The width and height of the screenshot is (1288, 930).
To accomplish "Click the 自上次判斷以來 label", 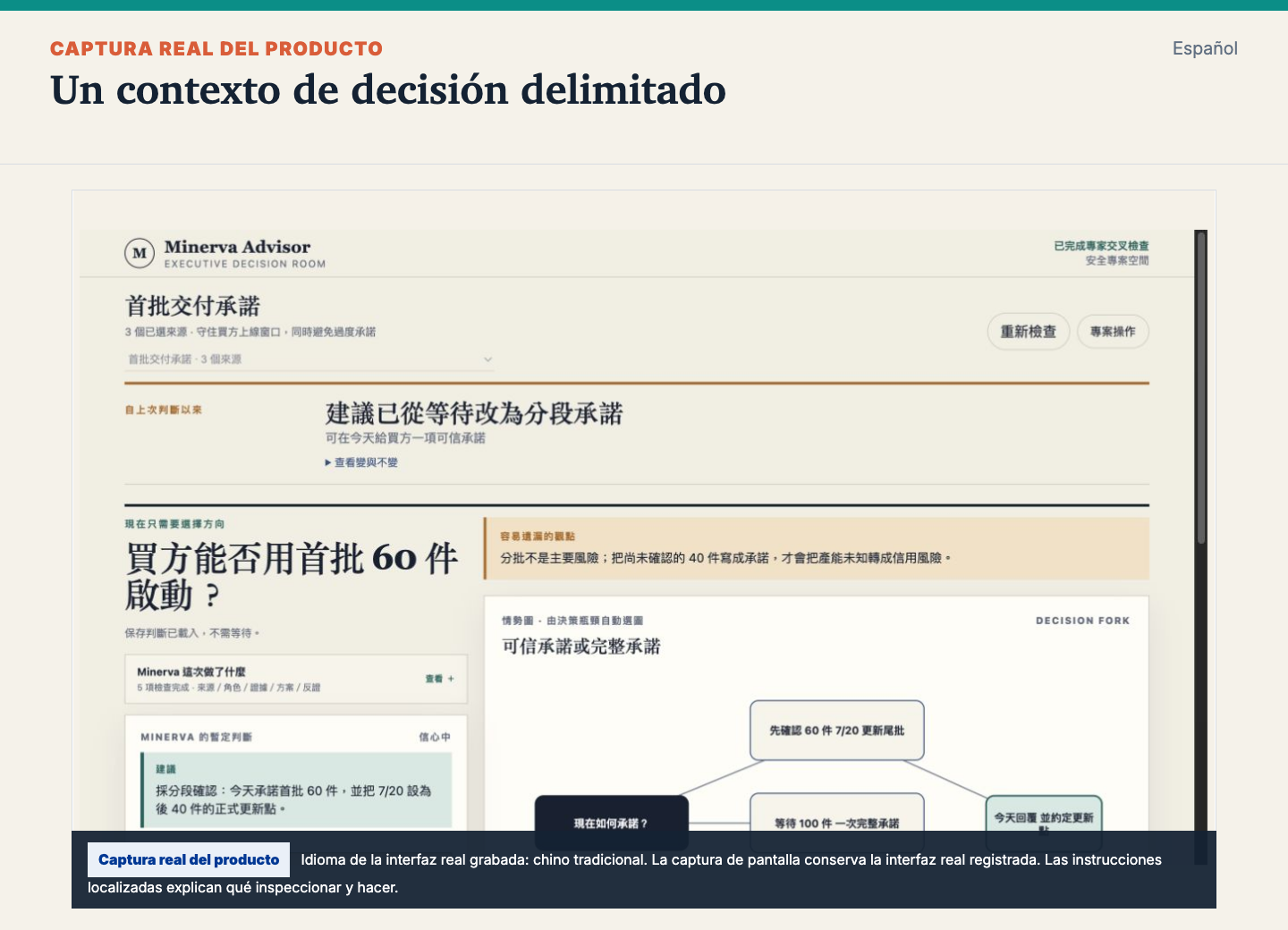I will click(x=164, y=410).
